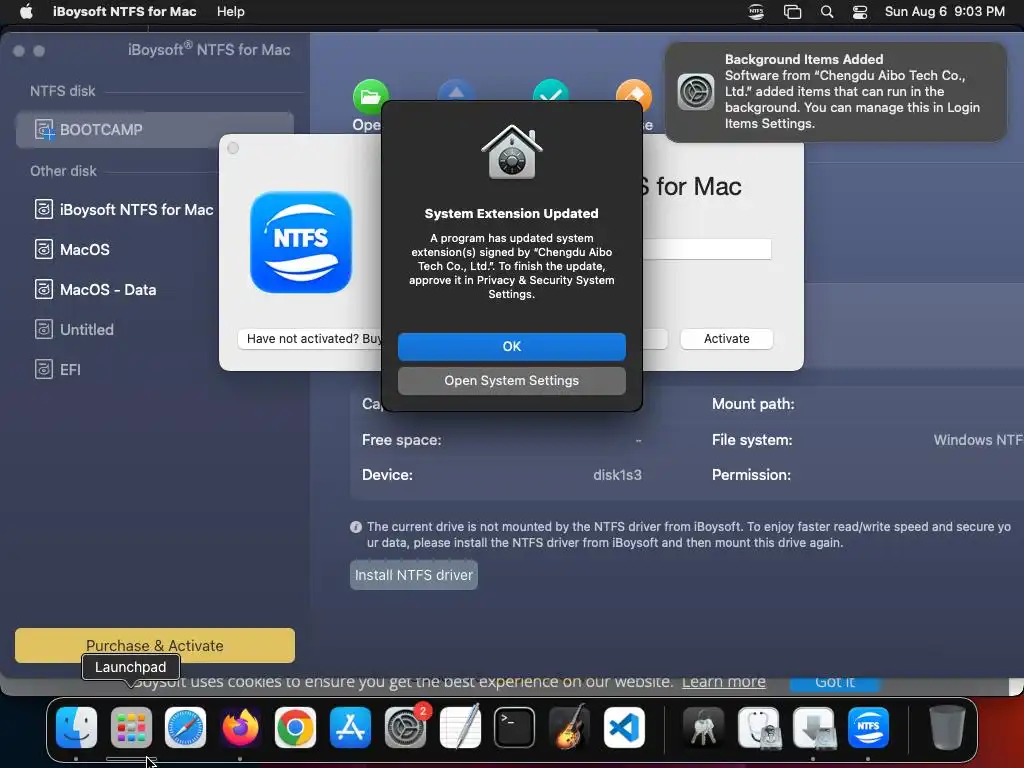Open System Settings from the dock
Image resolution: width=1024 pixels, height=768 pixels.
pos(405,727)
